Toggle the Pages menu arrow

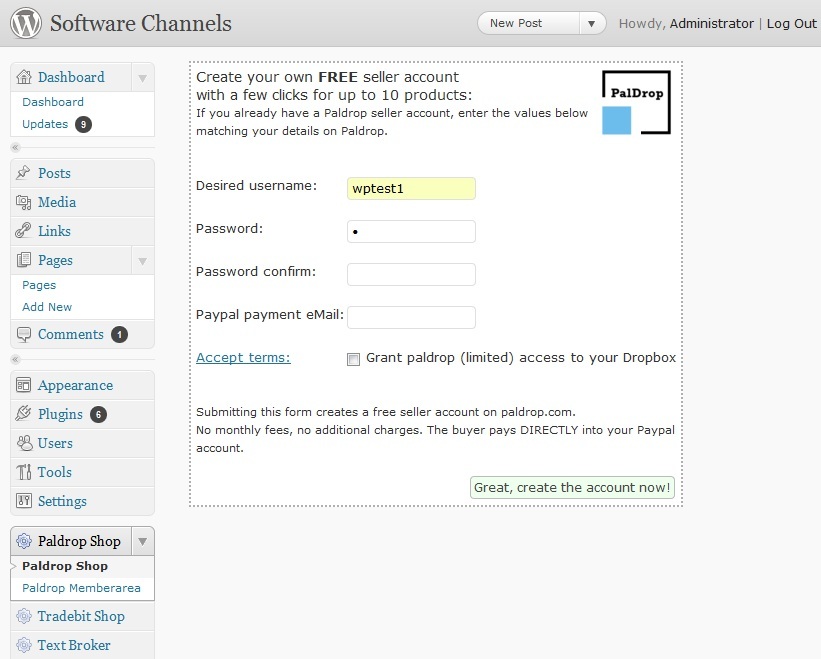pyautogui.click(x=142, y=261)
